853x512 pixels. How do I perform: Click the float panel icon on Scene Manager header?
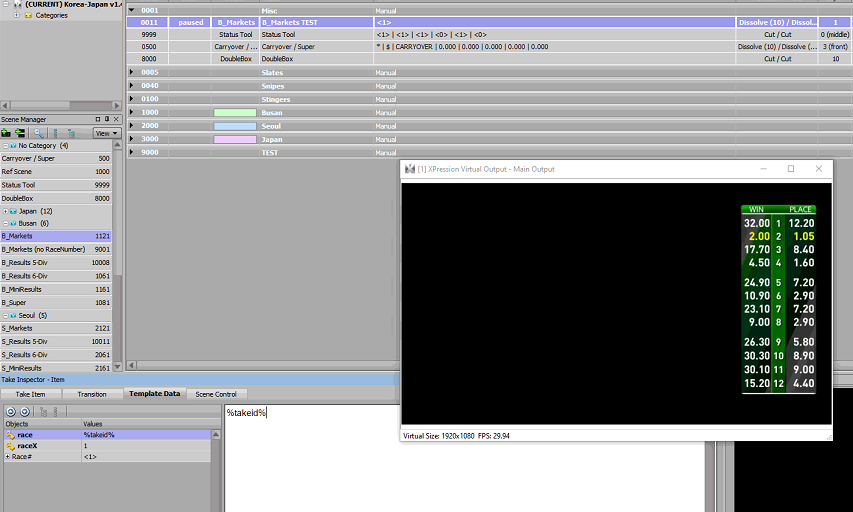click(98, 119)
